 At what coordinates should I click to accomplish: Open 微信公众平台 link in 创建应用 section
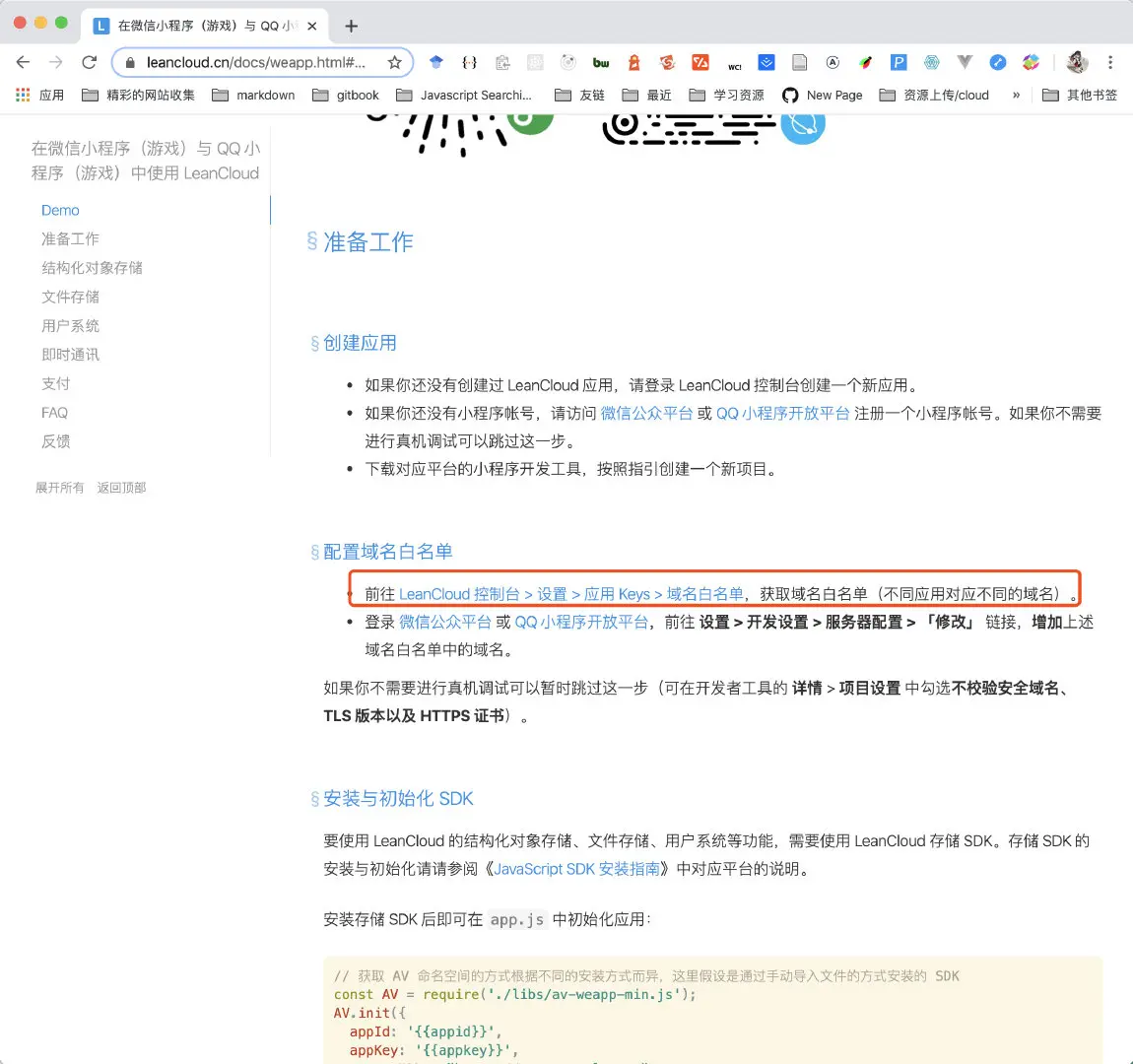[646, 413]
